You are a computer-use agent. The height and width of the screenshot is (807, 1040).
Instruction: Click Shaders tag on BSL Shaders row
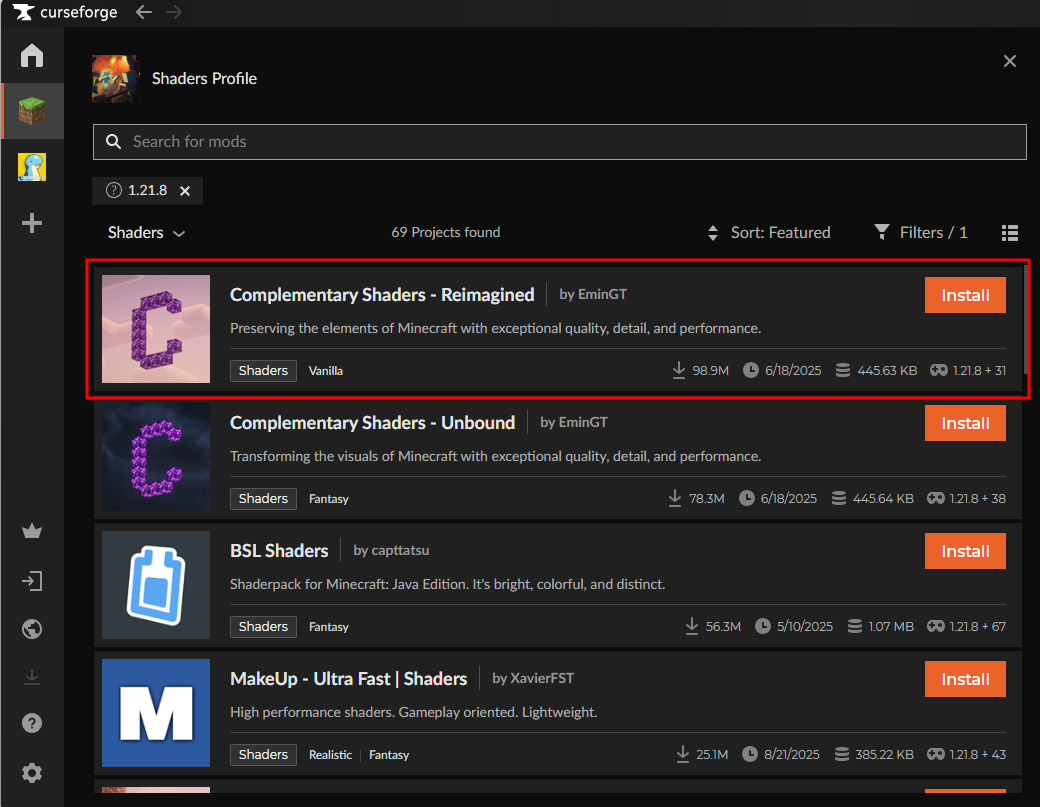point(263,627)
